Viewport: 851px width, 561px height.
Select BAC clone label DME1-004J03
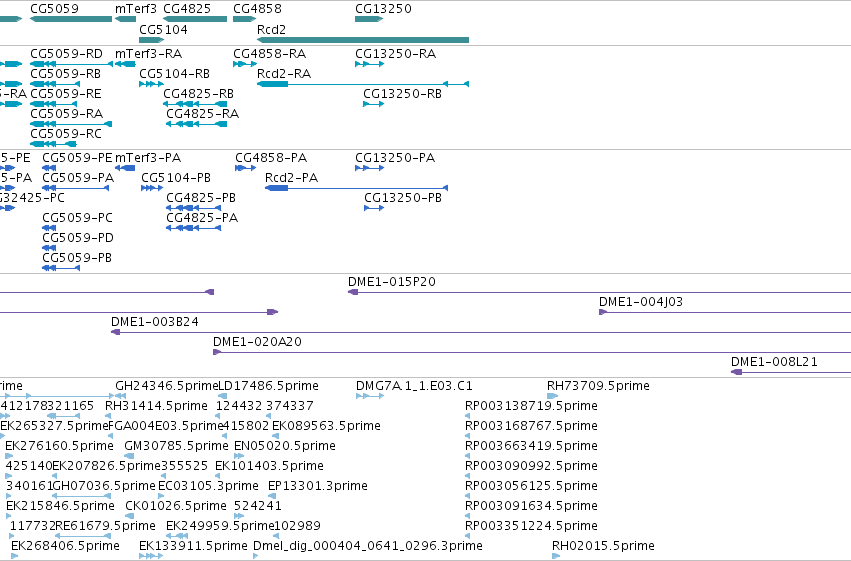tap(641, 302)
